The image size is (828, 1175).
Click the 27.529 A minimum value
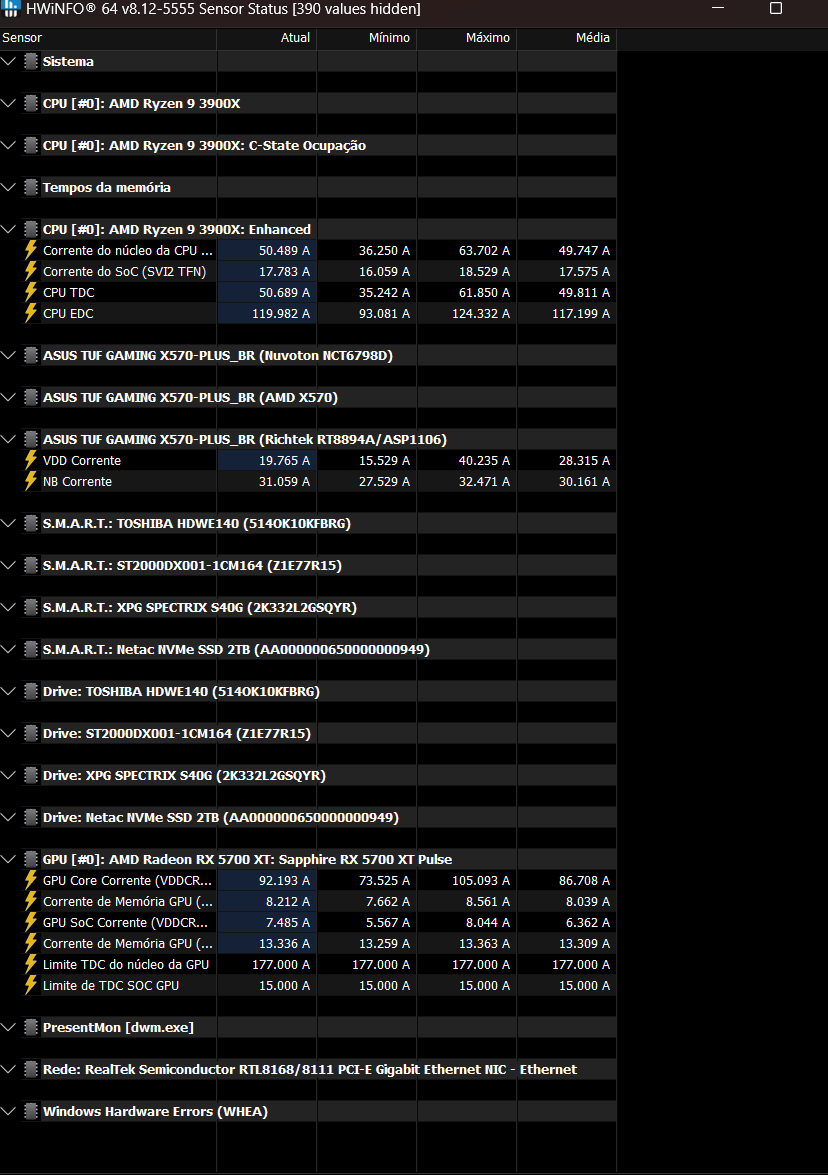[x=384, y=481]
